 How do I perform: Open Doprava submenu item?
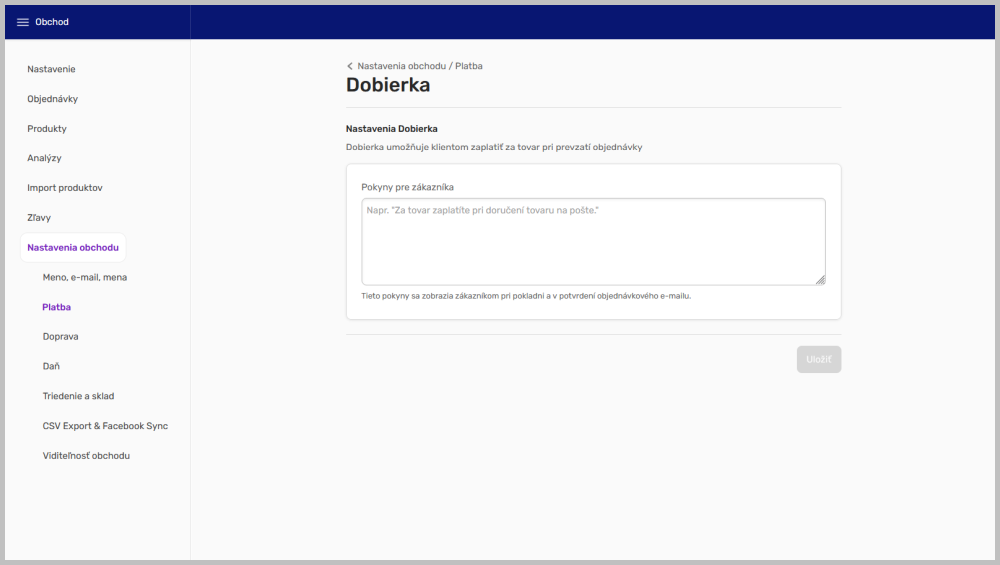[x=61, y=337]
